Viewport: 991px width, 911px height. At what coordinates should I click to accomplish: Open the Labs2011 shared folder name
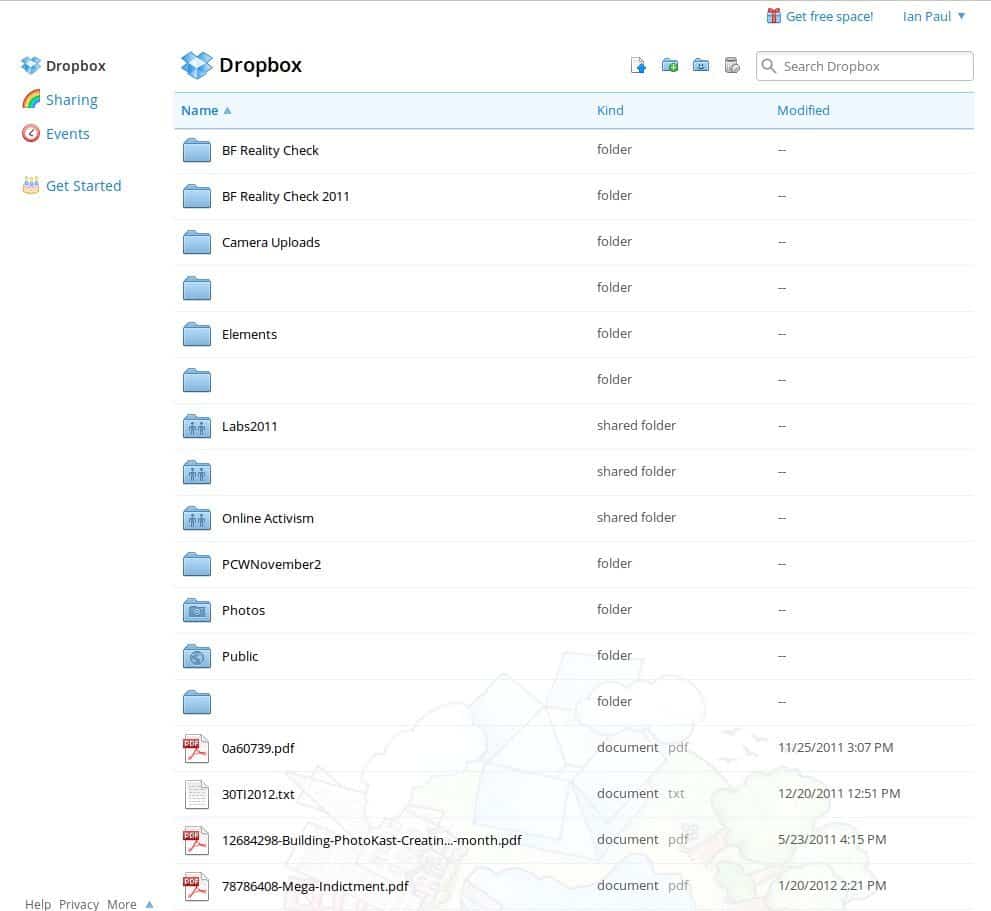coord(249,426)
